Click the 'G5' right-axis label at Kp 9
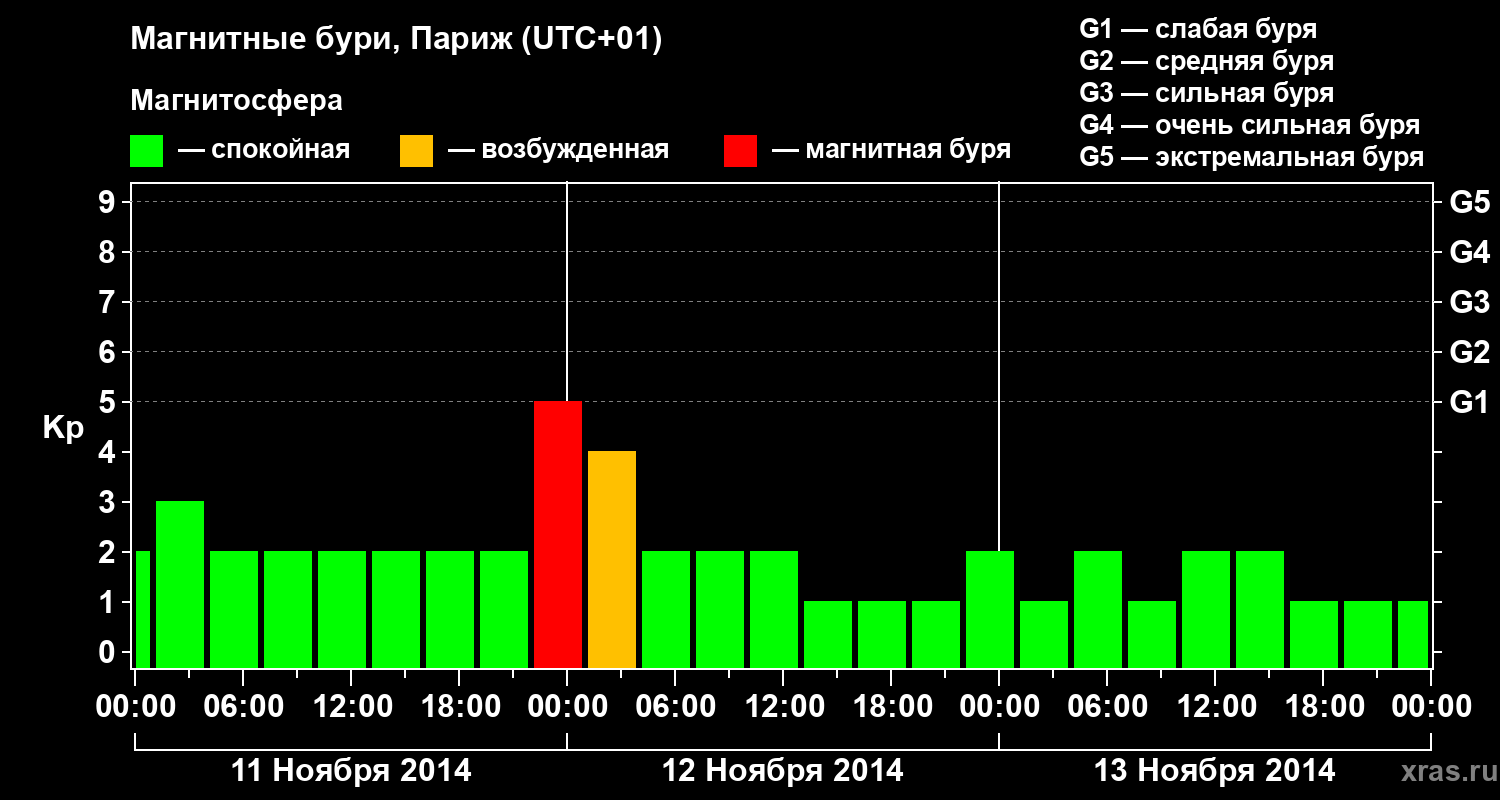The height and width of the screenshot is (800, 1500). [x=1470, y=202]
